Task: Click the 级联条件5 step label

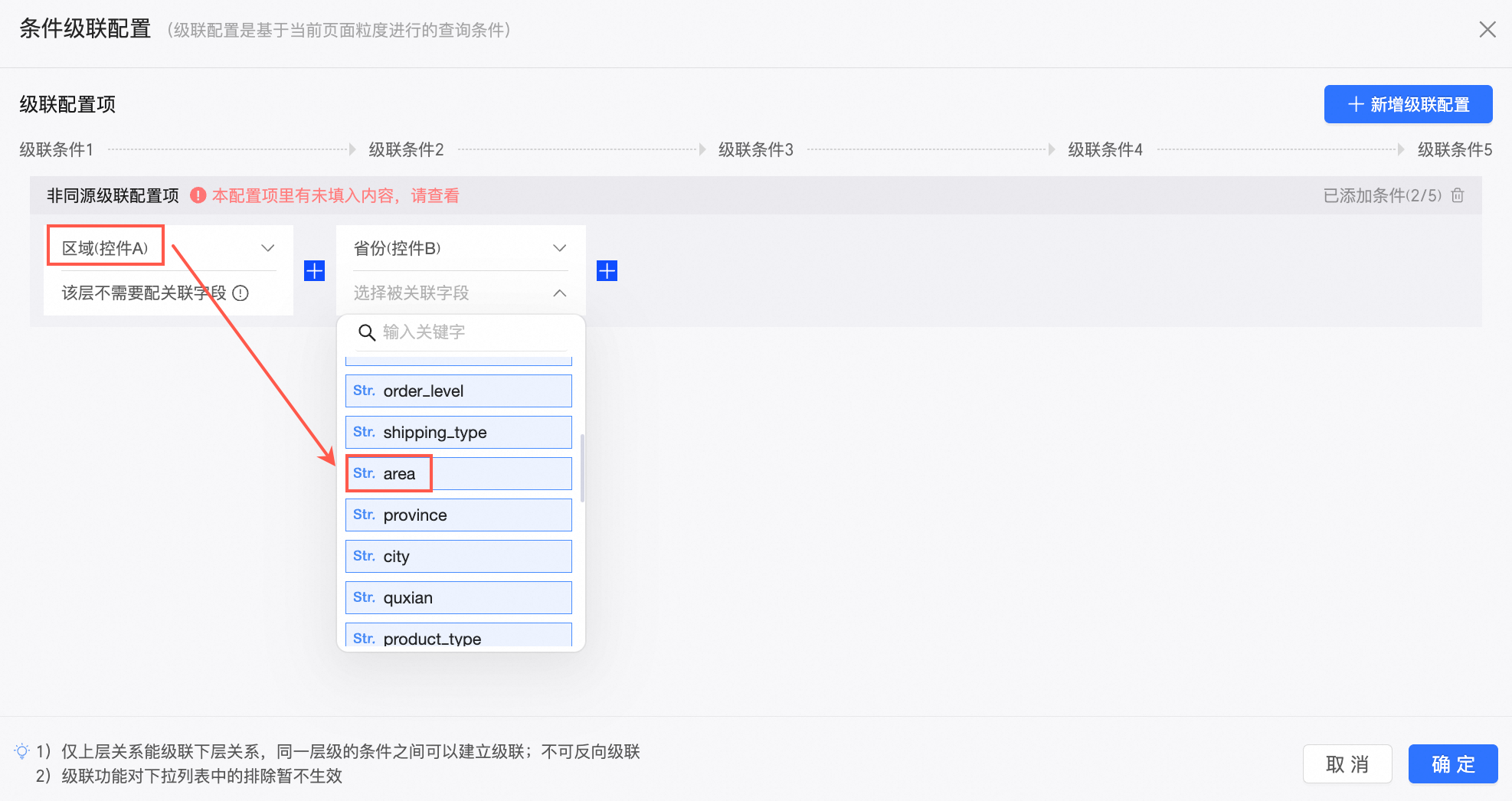Action: 1455,149
